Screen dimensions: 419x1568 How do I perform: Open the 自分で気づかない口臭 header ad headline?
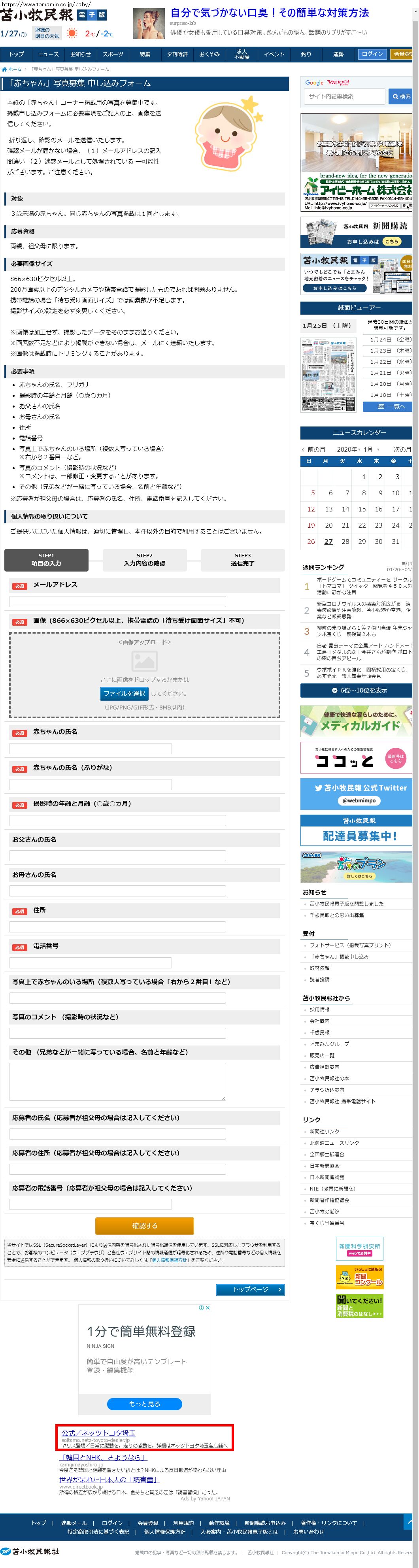[269, 13]
